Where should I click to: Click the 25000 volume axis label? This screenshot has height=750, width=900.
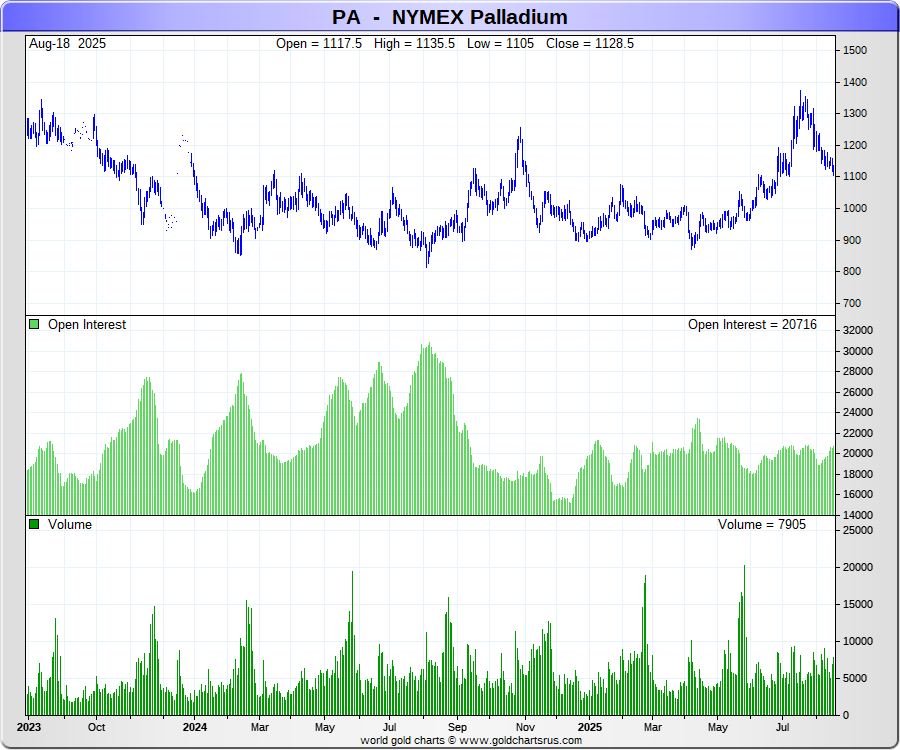tap(858, 531)
